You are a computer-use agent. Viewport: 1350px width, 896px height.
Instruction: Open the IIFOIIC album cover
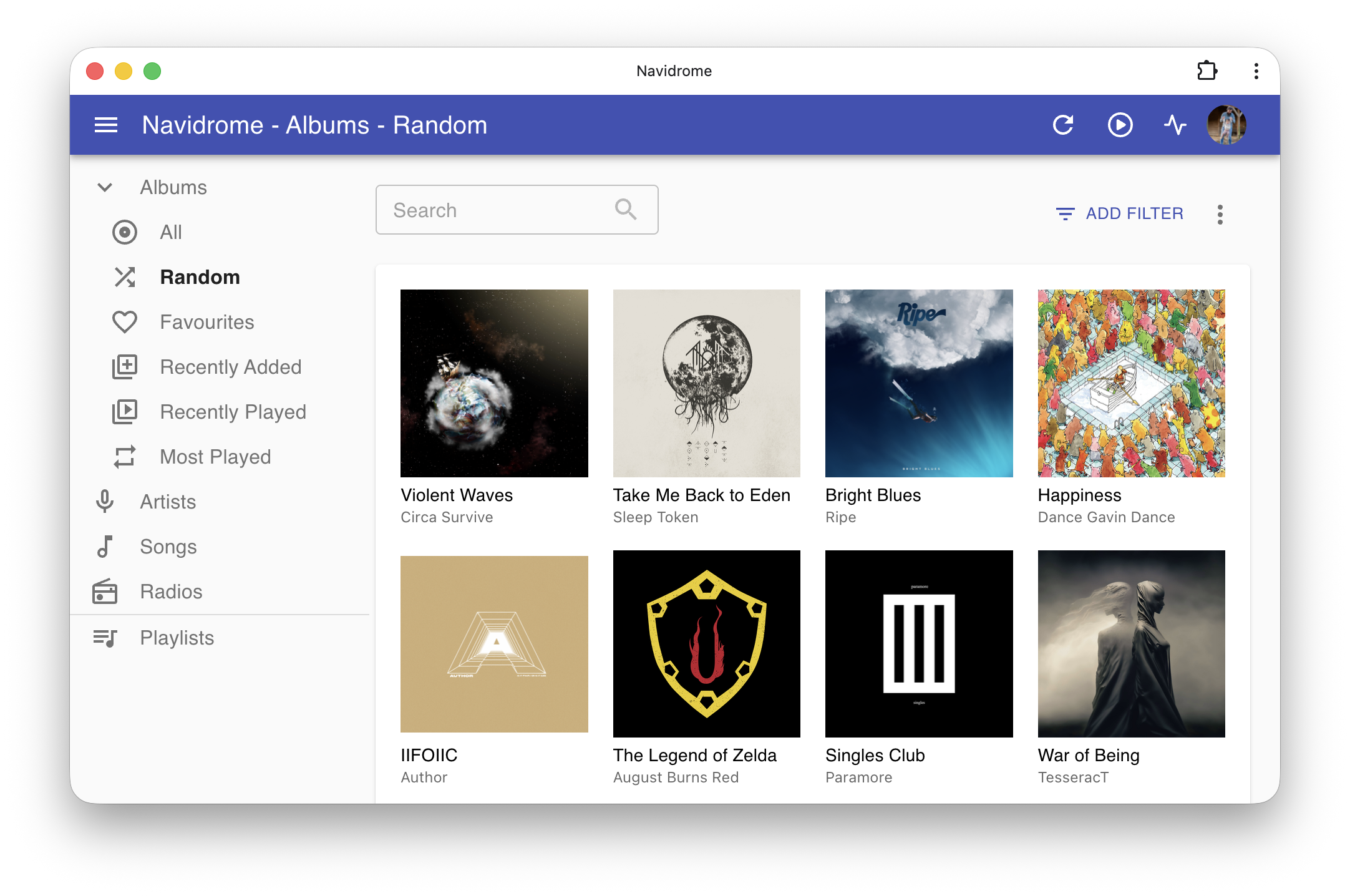tap(494, 644)
